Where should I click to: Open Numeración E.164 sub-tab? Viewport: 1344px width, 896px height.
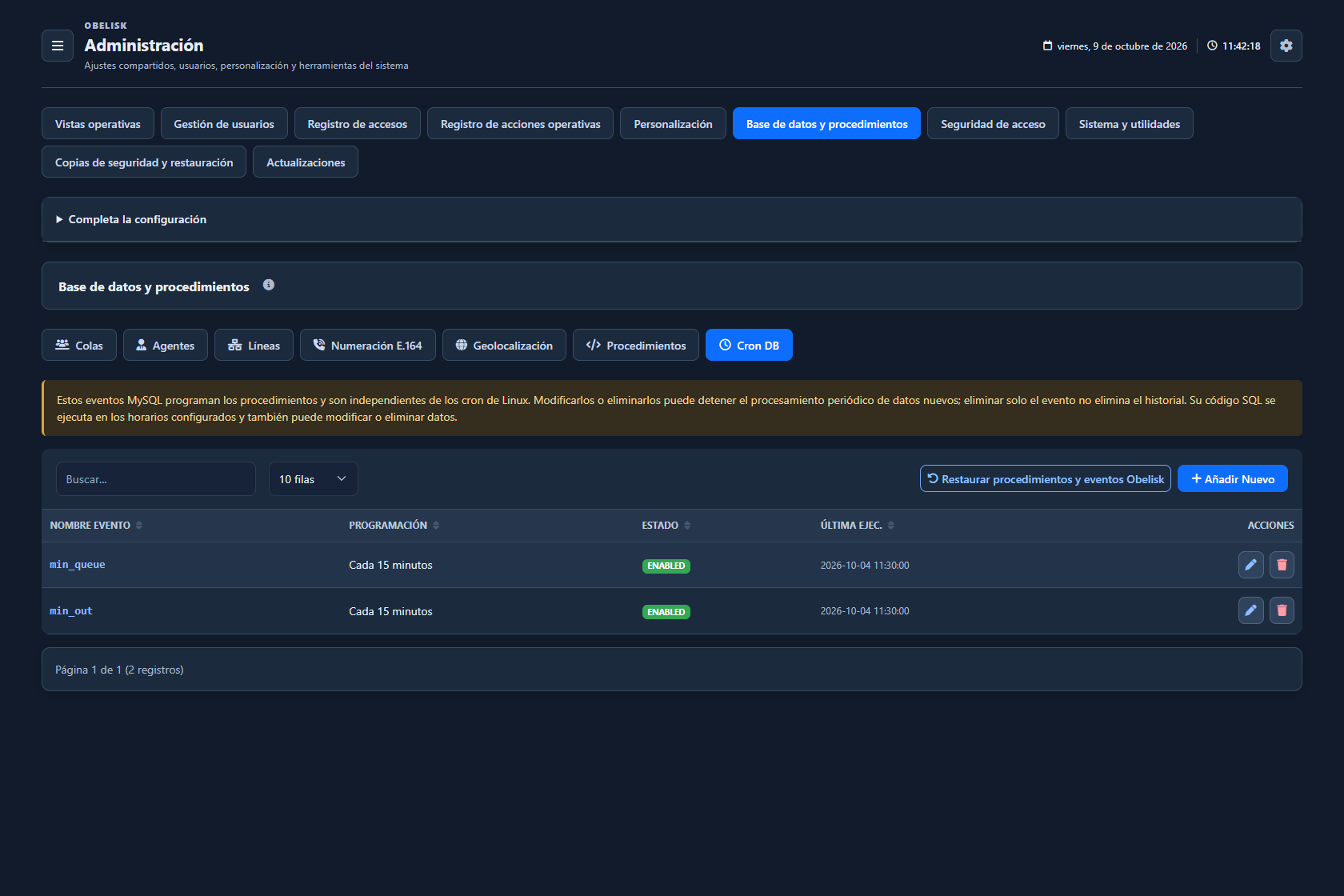[368, 346]
